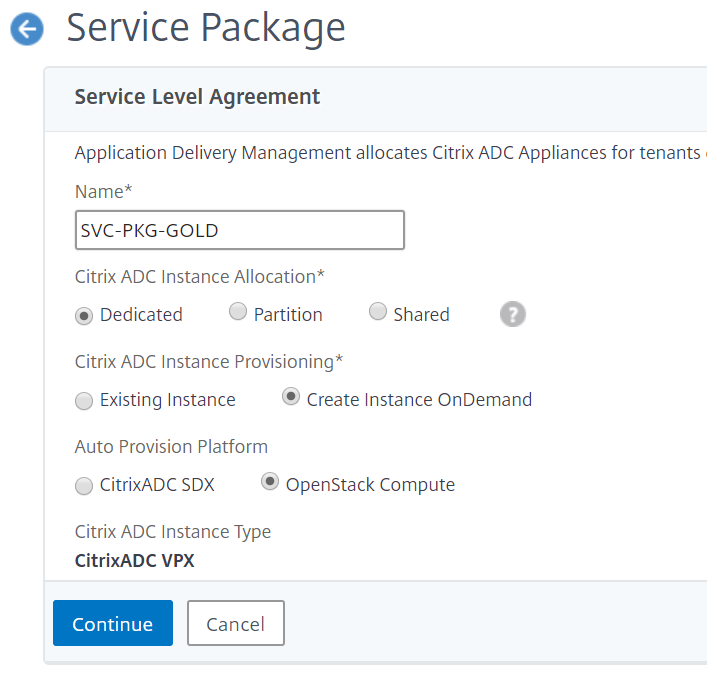Image resolution: width=707 pixels, height=674 pixels.
Task: Cancel the service package form
Action: 236,623
